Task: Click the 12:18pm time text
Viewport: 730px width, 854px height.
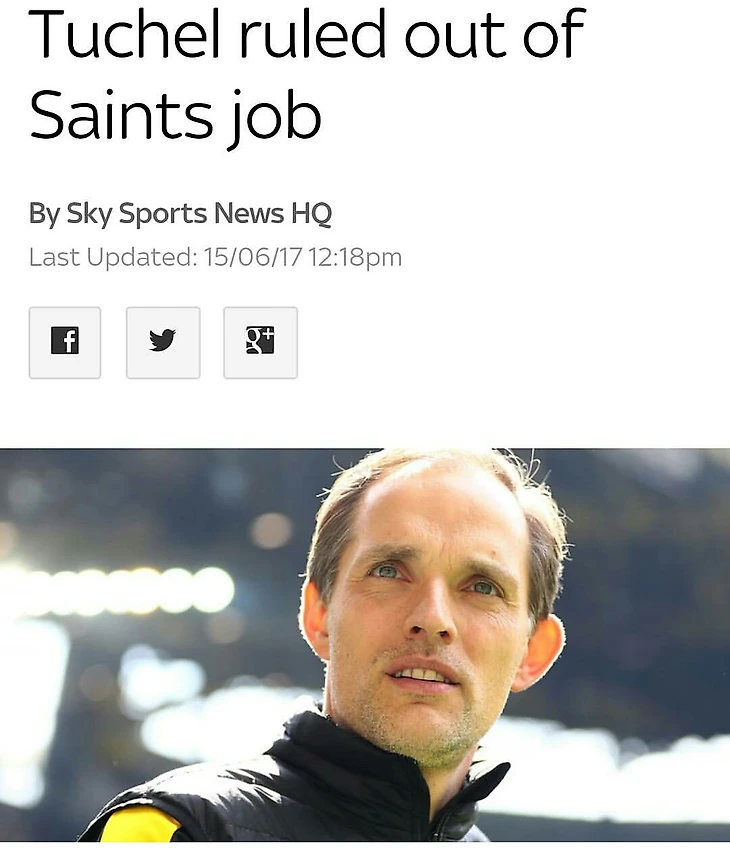Action: [x=355, y=258]
